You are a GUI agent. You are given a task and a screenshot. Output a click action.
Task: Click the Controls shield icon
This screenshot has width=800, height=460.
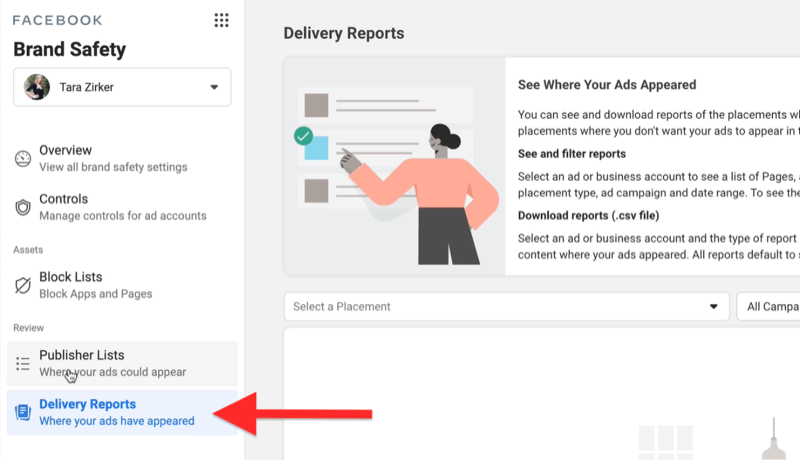click(x=23, y=207)
